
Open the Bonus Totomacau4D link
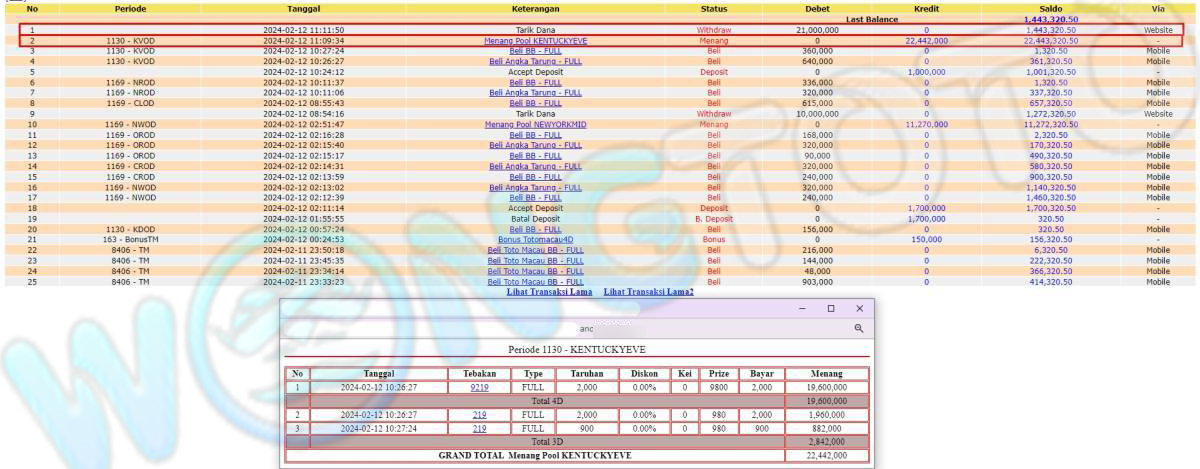pyautogui.click(x=535, y=240)
